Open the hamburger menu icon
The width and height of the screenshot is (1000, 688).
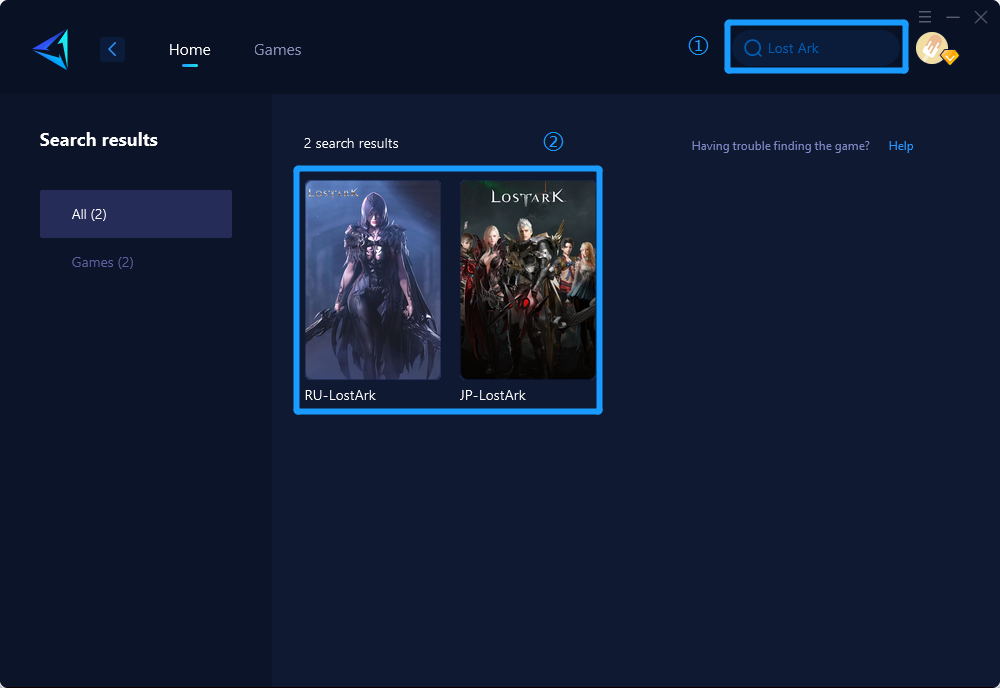point(925,17)
